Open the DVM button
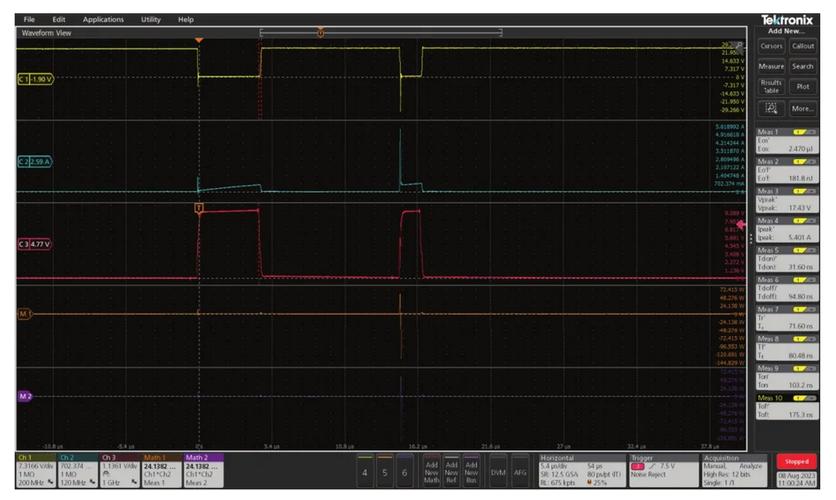Screen dimensions: 836x500 498,471
